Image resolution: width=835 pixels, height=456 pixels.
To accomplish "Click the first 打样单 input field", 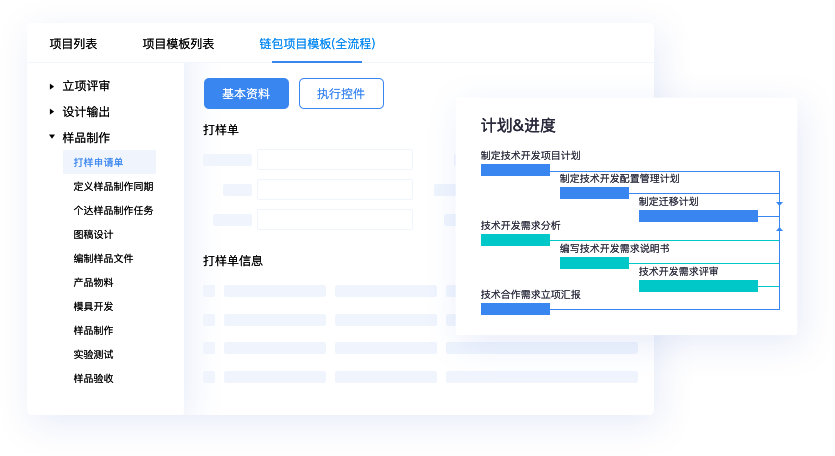I will (334, 160).
